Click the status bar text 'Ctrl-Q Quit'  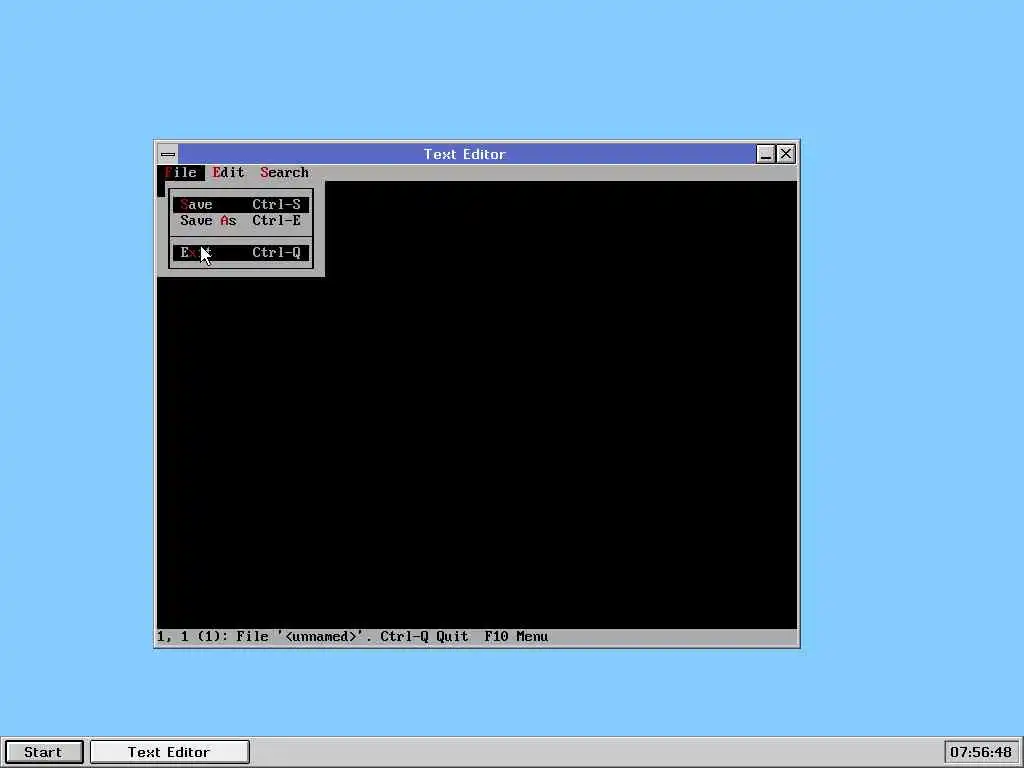click(x=424, y=637)
